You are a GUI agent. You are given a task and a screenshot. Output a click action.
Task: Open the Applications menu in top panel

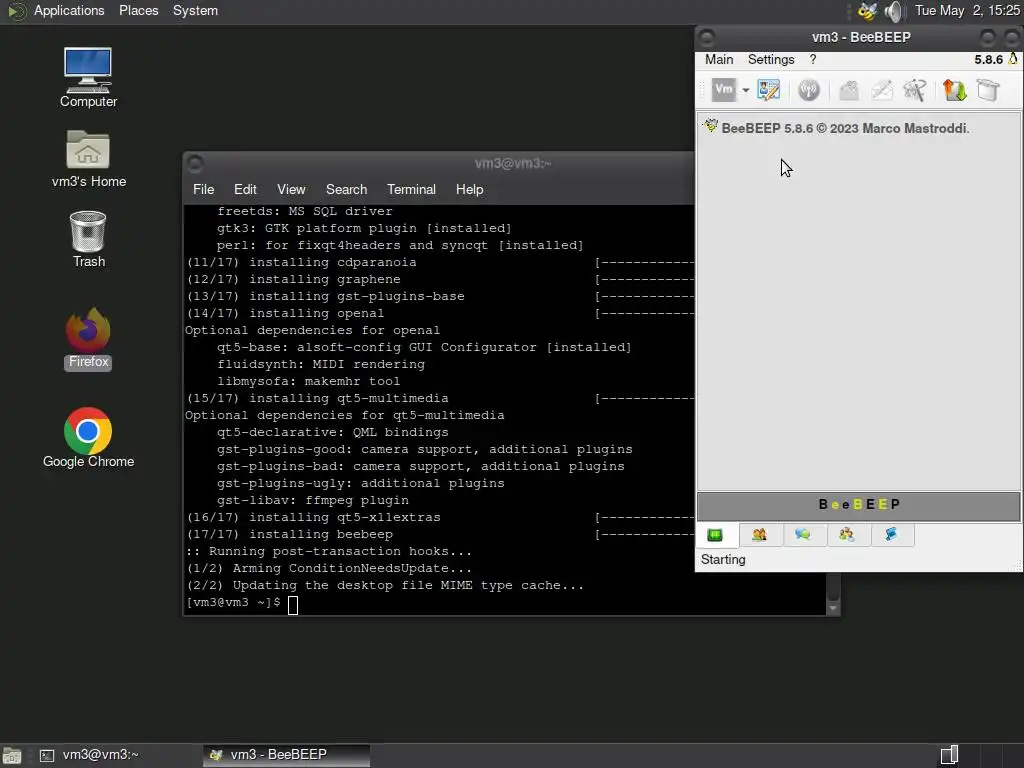pyautogui.click(x=69, y=10)
